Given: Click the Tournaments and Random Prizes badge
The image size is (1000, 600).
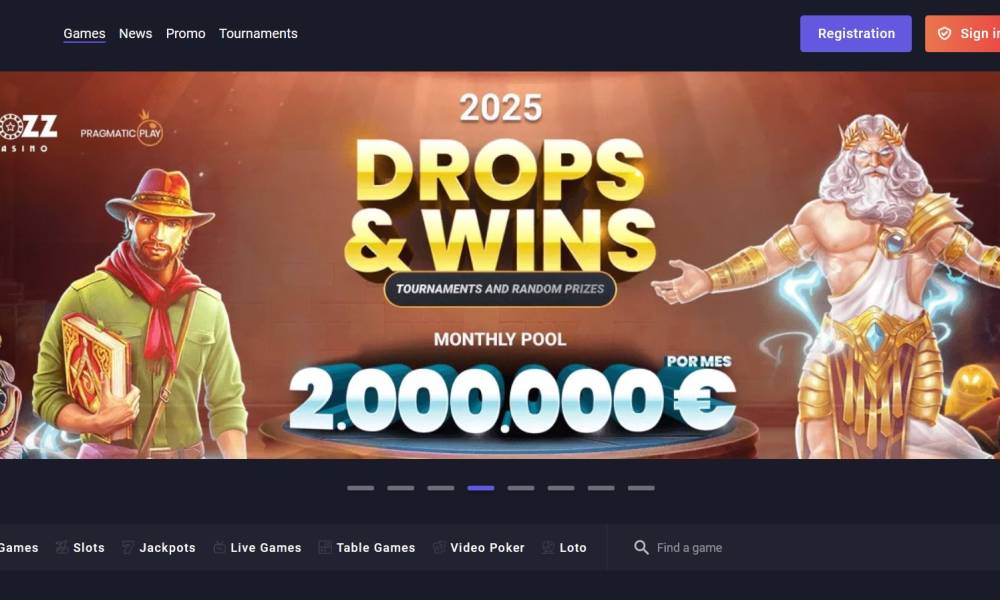Looking at the screenshot, I should pos(500,289).
